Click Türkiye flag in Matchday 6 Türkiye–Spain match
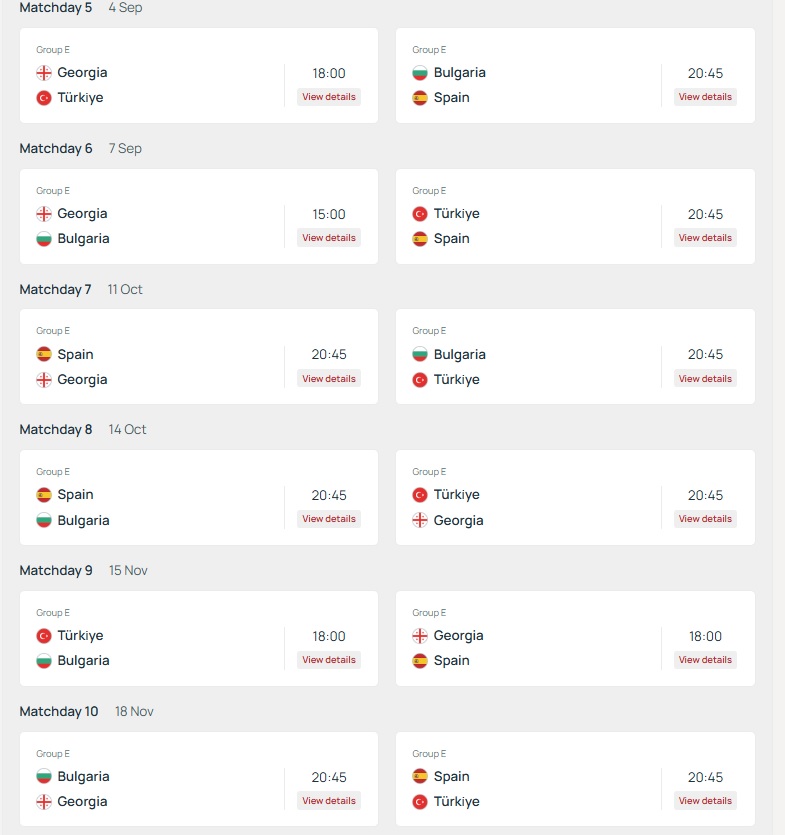Viewport: 785px width, 835px height. pos(420,214)
